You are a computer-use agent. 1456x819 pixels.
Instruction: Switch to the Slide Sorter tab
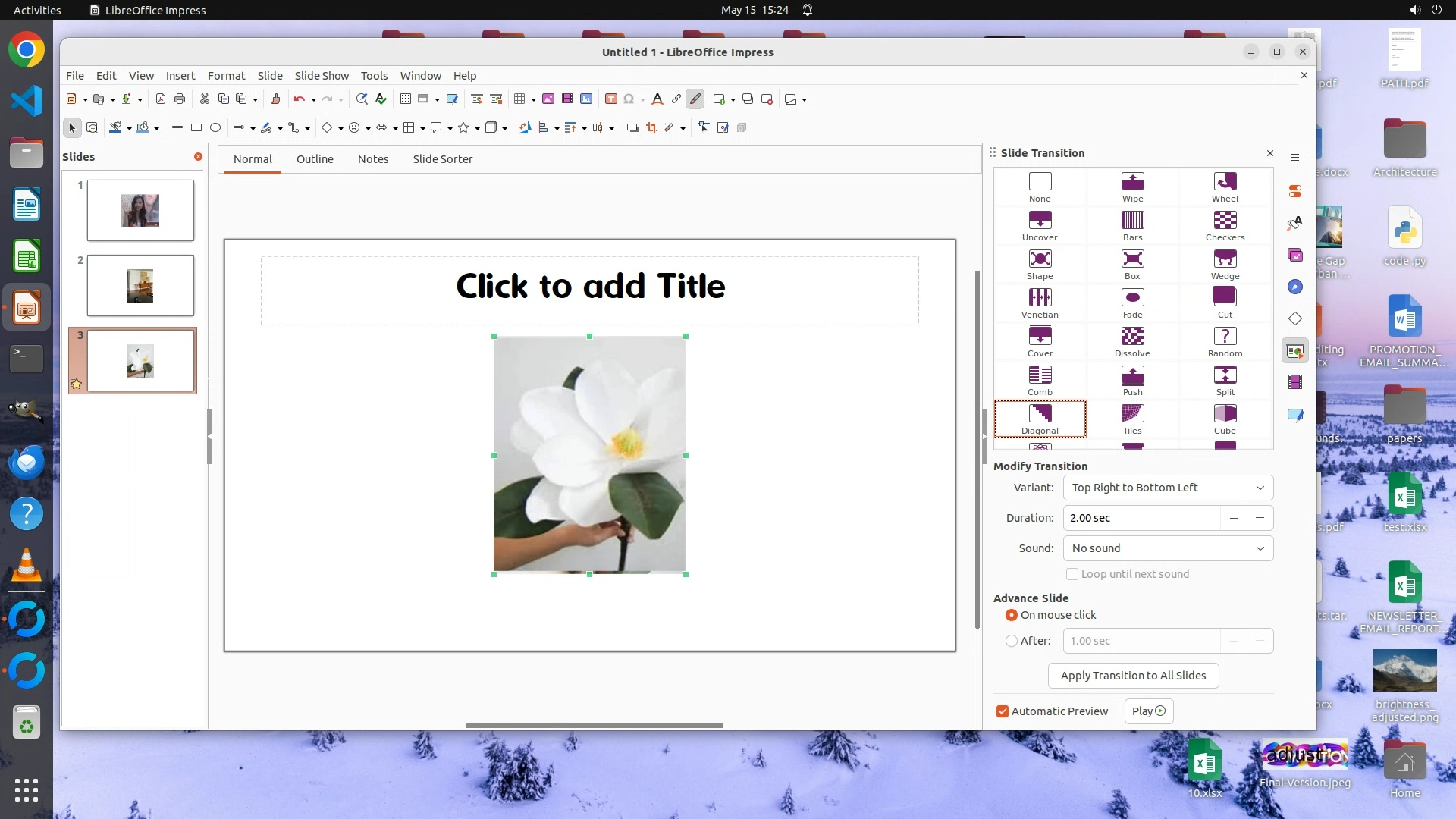442,159
